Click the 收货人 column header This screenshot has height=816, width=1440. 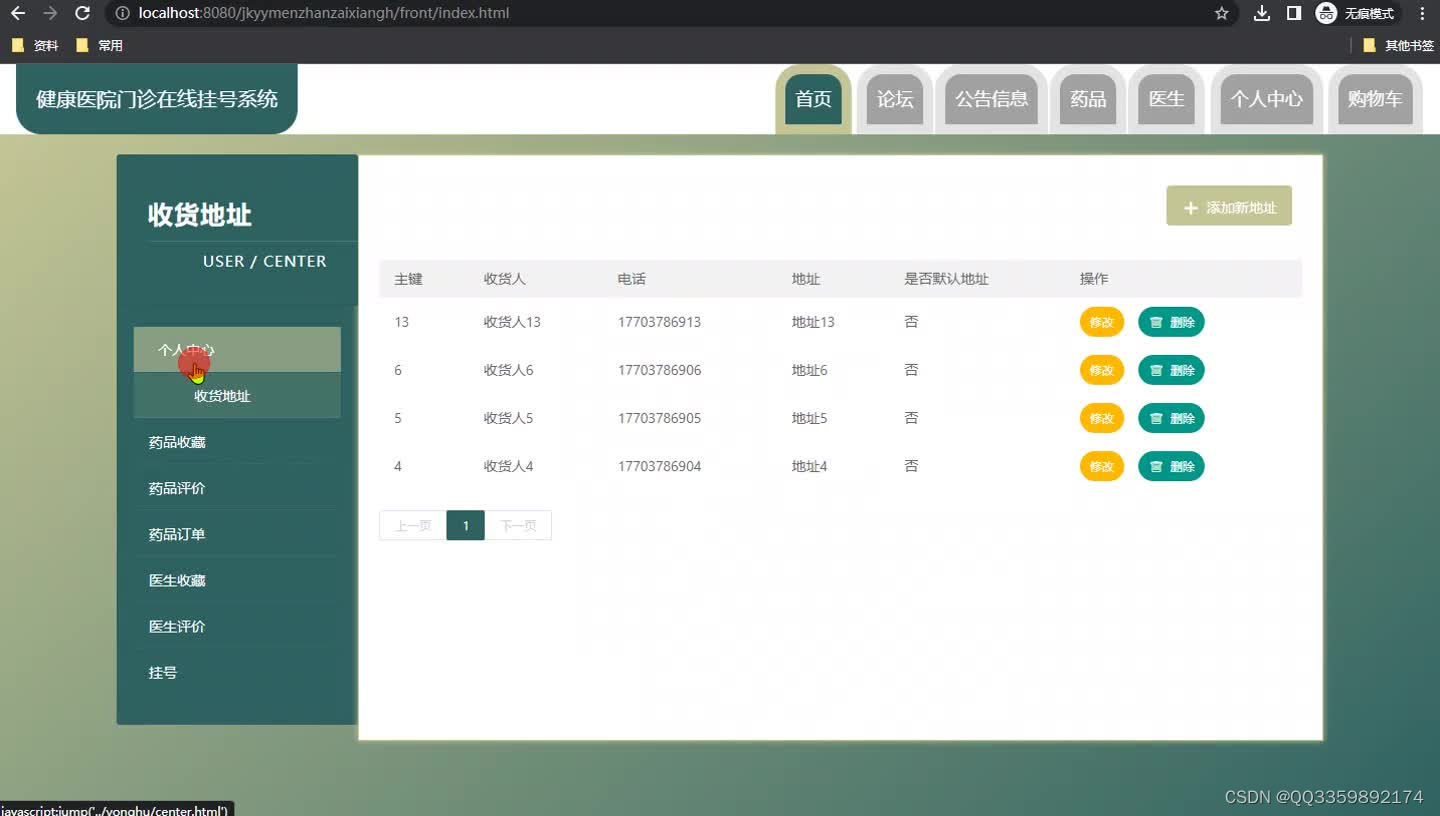[505, 279]
